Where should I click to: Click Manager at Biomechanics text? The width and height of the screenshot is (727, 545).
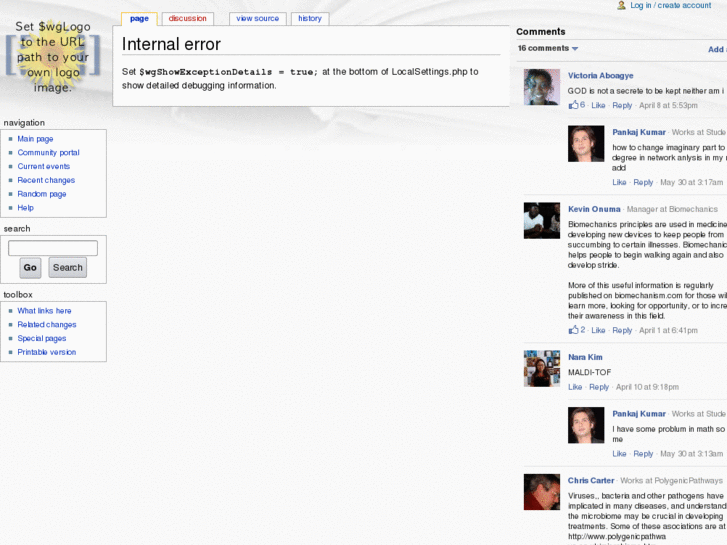tap(672, 209)
